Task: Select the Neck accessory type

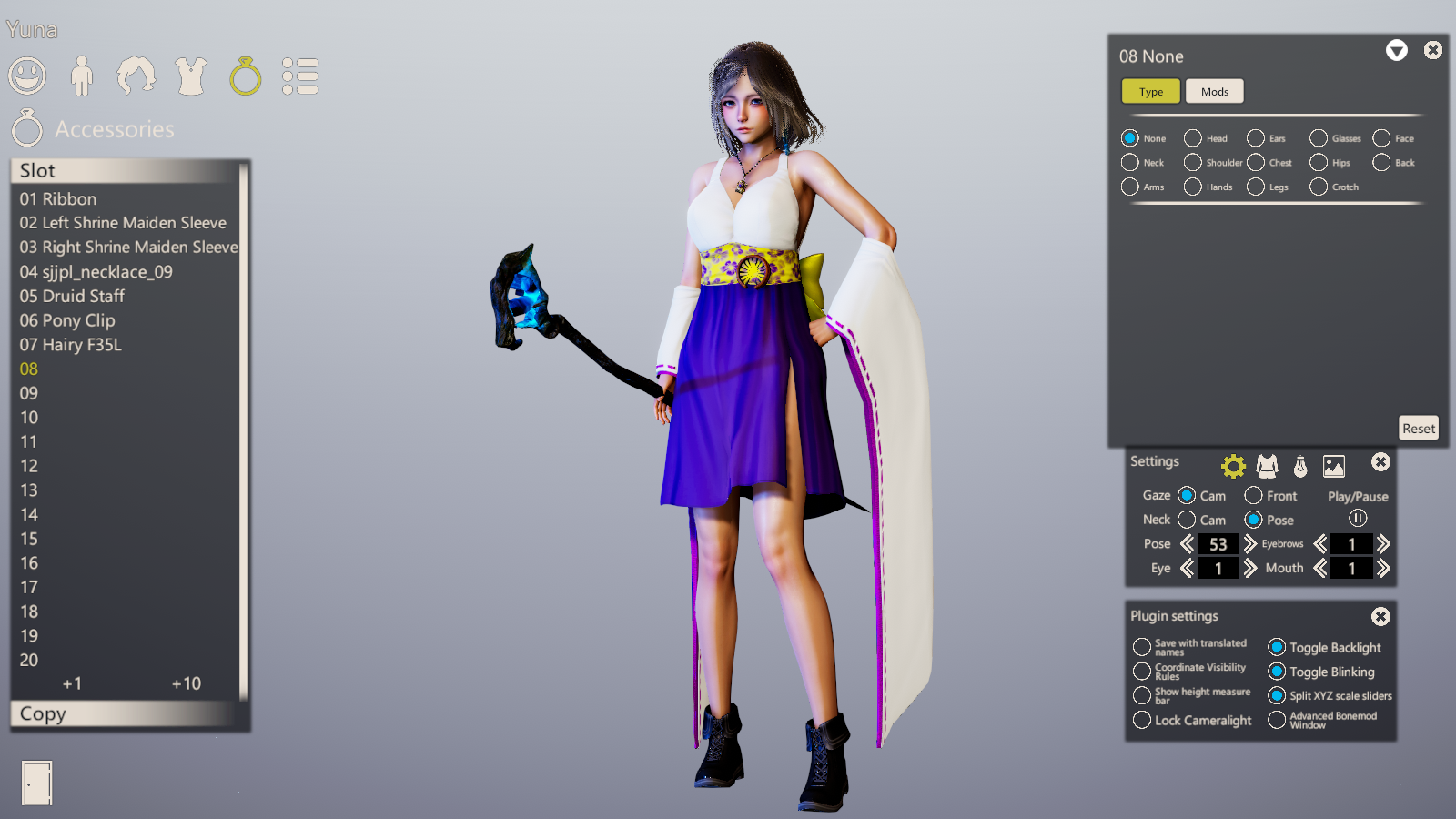Action: [1130, 163]
